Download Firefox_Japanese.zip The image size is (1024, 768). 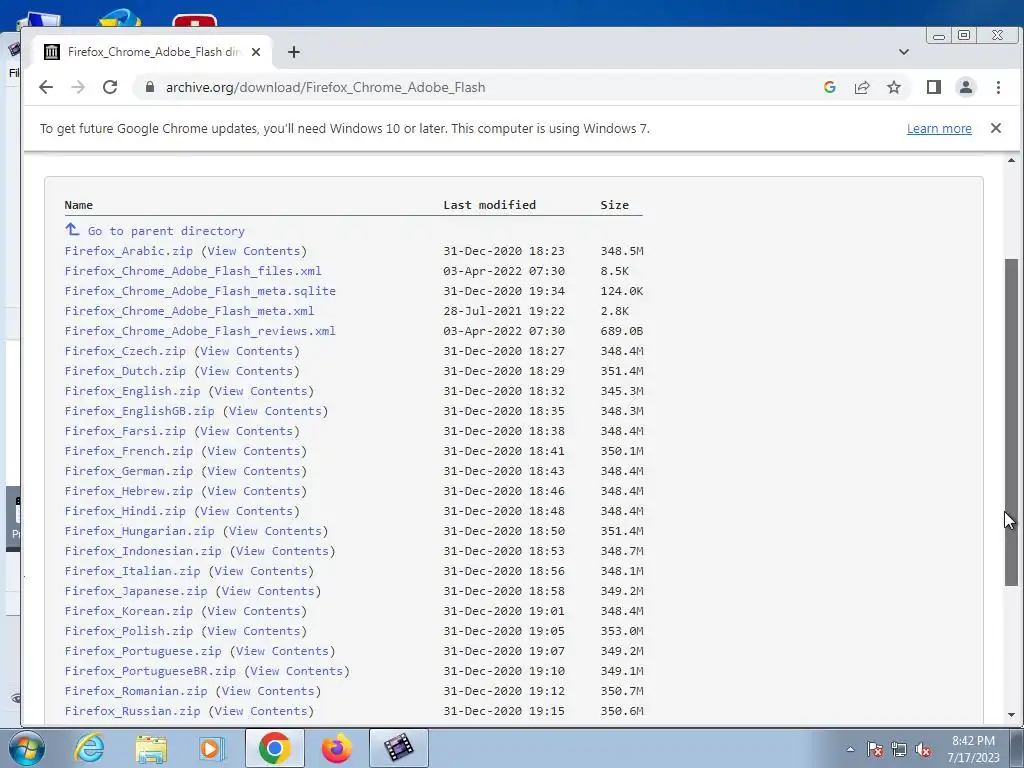(x=136, y=591)
